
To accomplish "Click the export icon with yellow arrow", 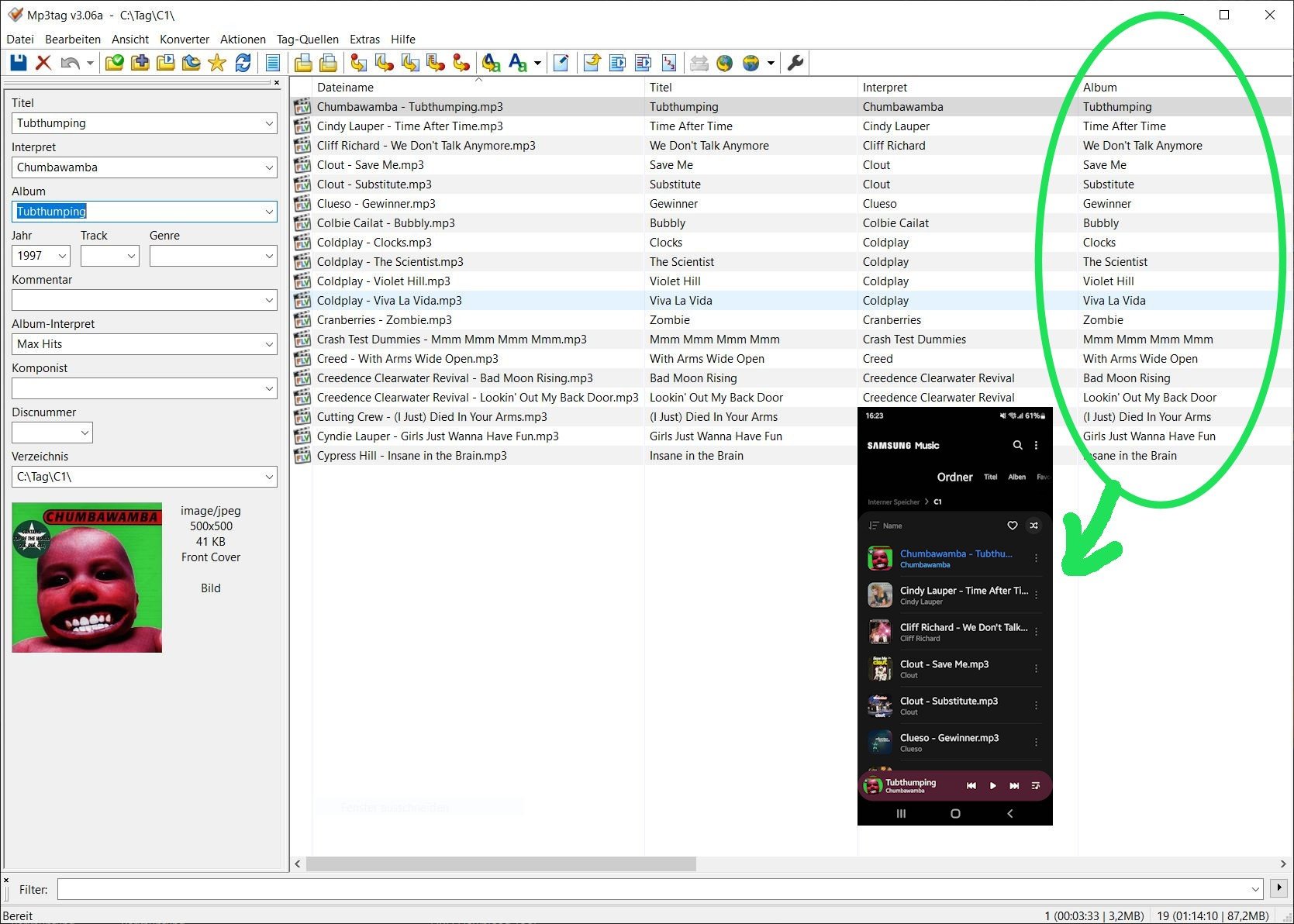I will tap(592, 63).
